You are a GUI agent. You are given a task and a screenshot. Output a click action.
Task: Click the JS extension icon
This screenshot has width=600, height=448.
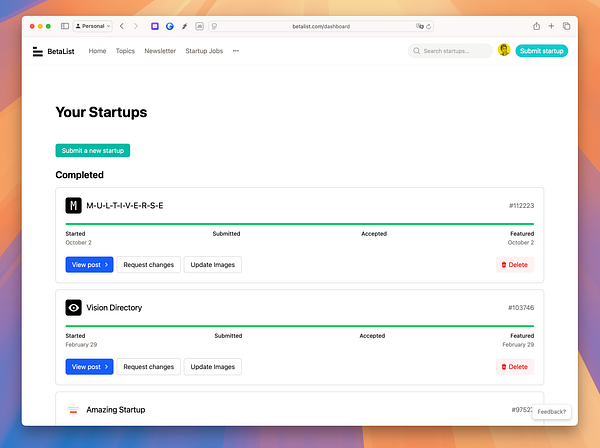(199, 26)
